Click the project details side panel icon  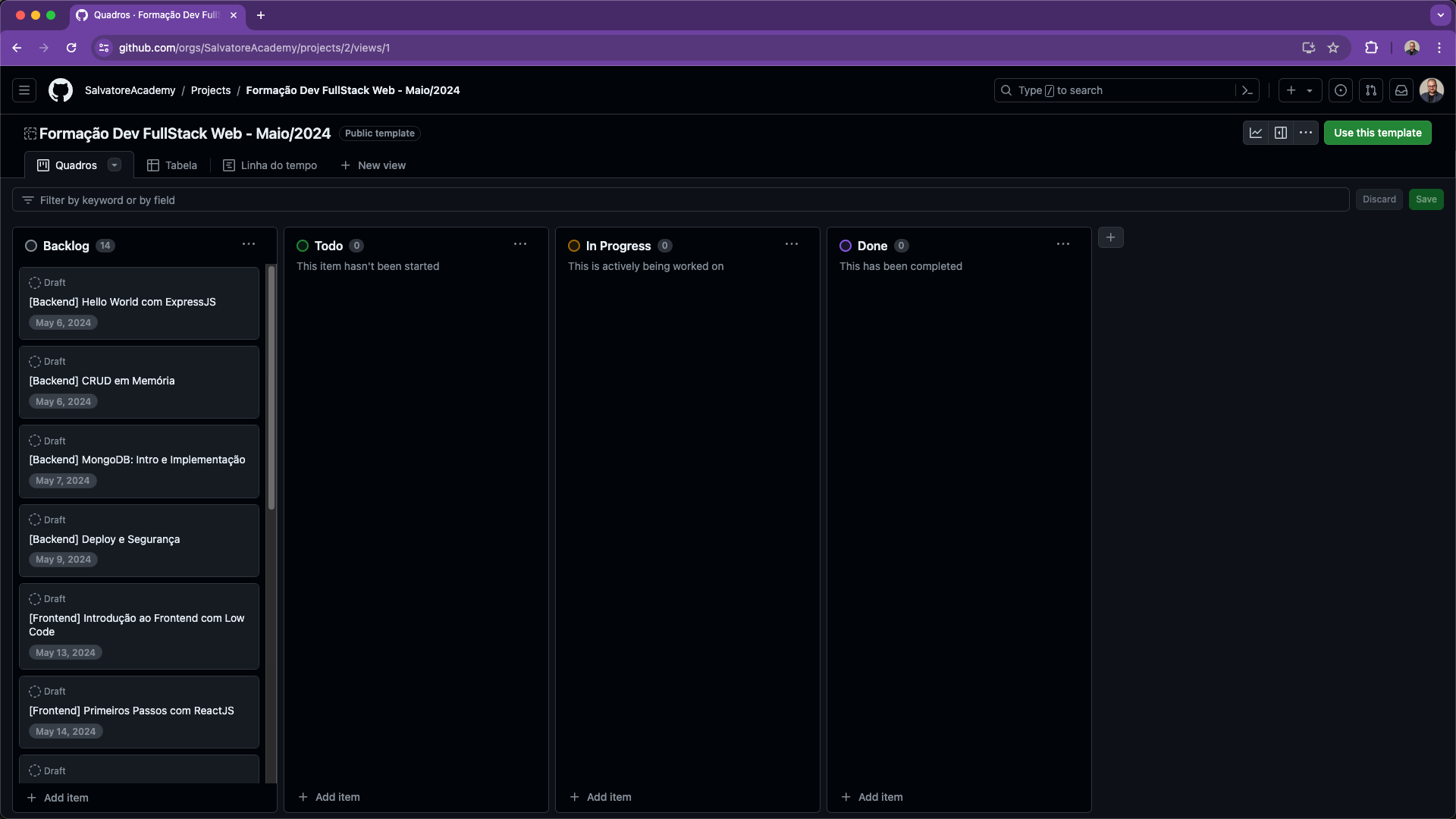[1281, 133]
